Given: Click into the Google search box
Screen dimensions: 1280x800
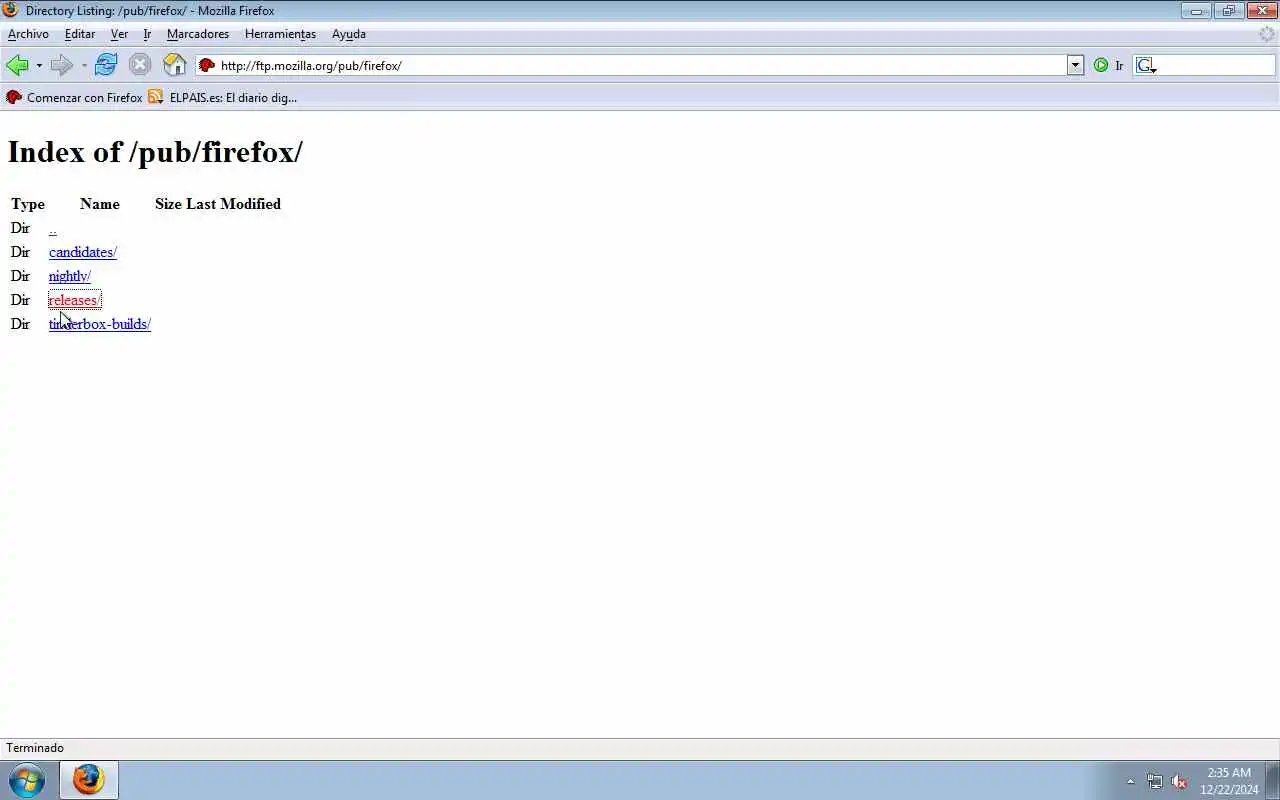Looking at the screenshot, I should pyautogui.click(x=1215, y=66).
